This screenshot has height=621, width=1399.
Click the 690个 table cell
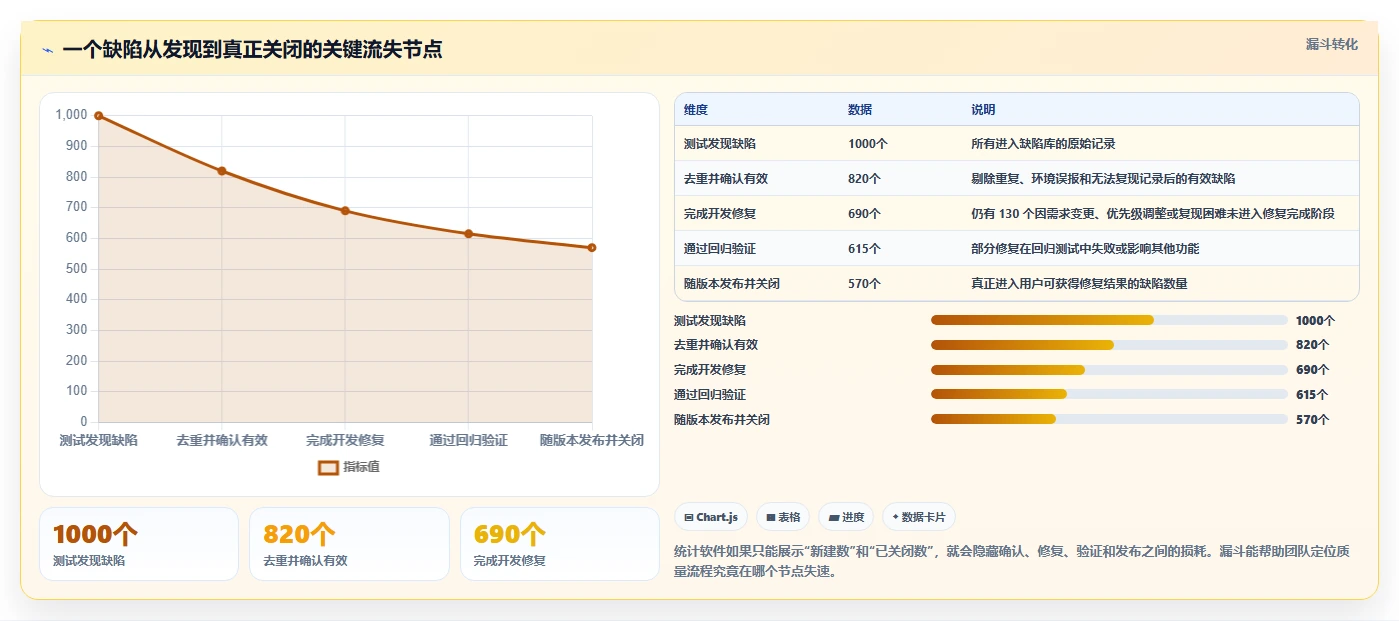pos(864,214)
